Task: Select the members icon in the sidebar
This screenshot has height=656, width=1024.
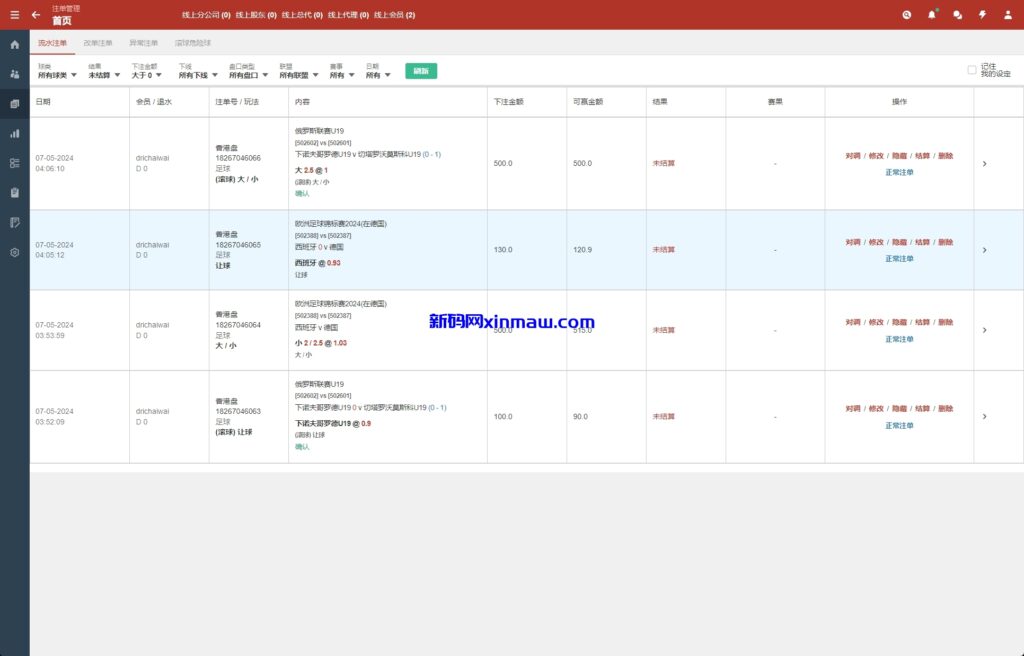Action: (x=14, y=72)
